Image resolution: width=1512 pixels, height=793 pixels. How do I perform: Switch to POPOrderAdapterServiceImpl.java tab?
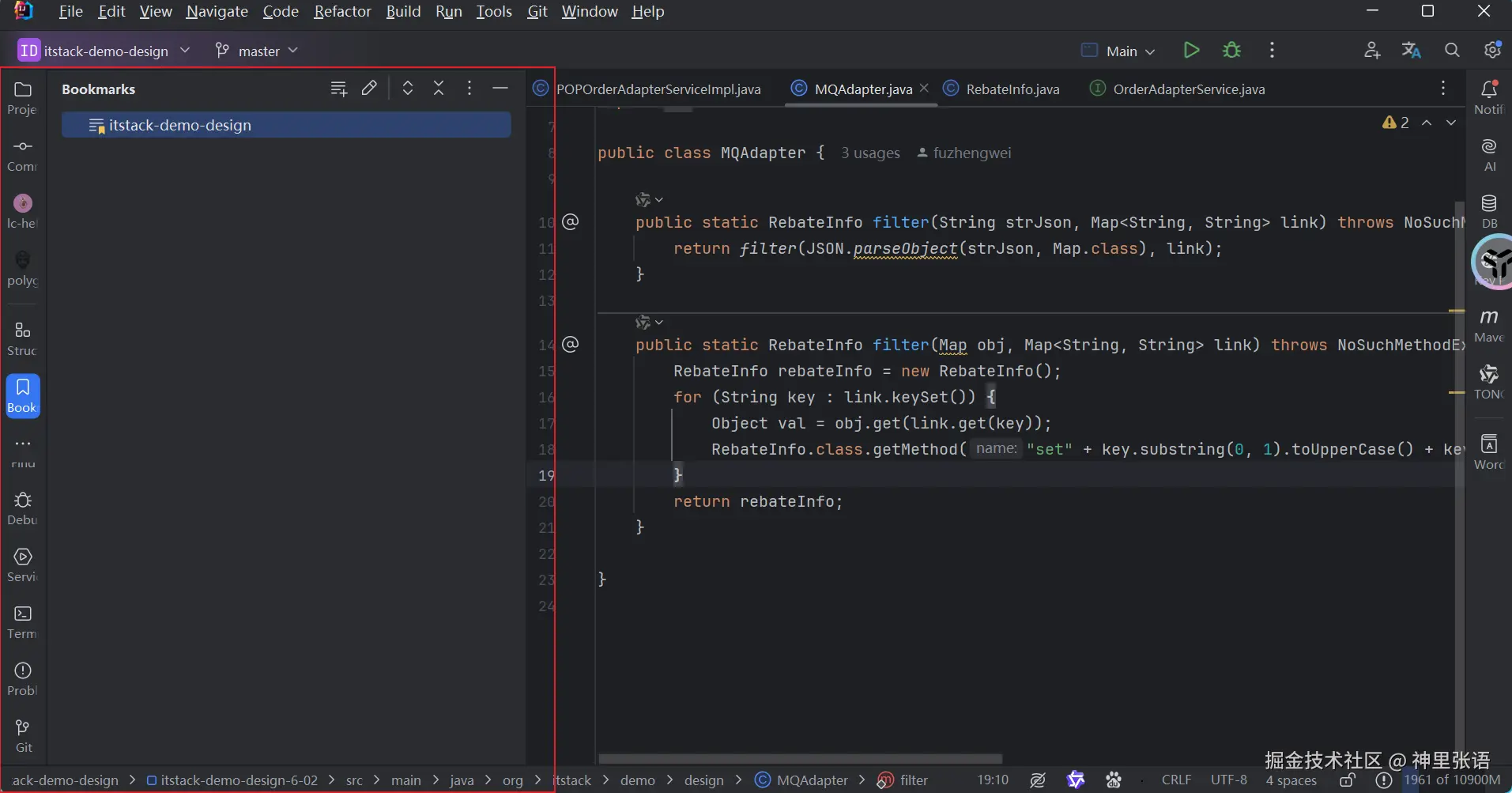click(x=647, y=89)
